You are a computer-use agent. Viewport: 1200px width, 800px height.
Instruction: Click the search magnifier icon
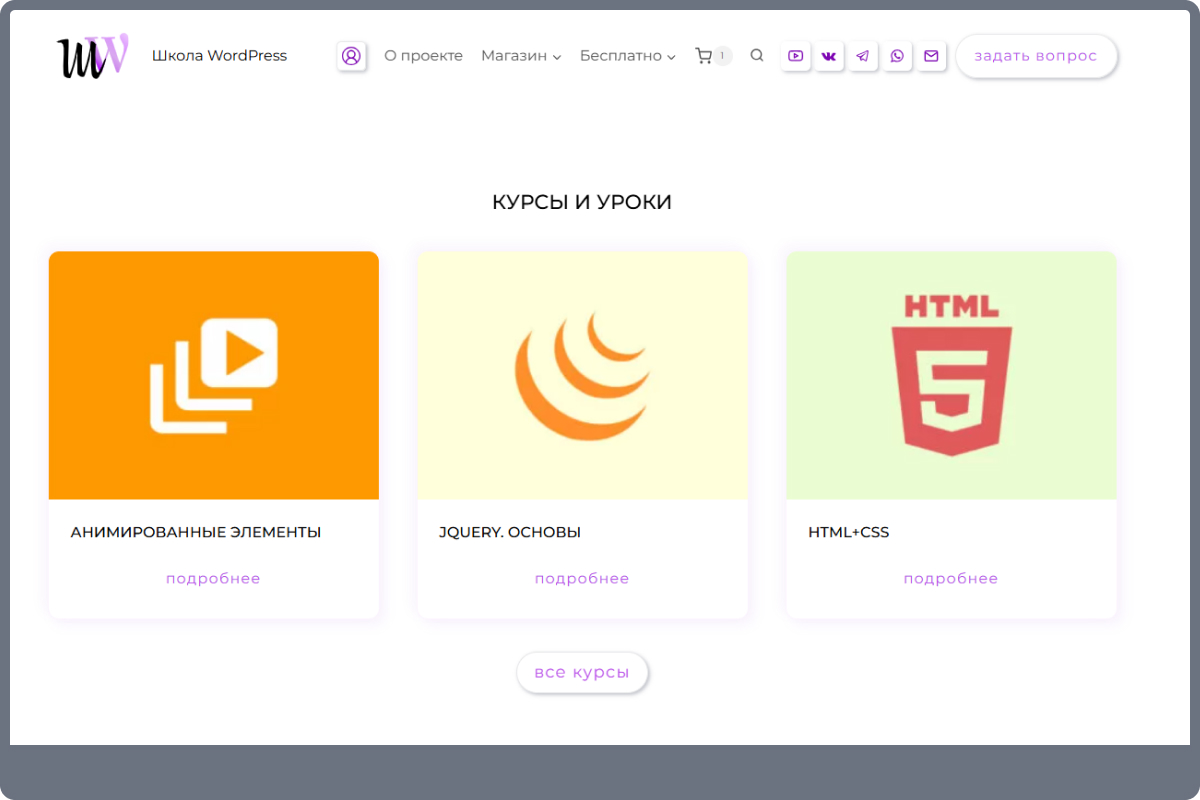pyautogui.click(x=757, y=56)
